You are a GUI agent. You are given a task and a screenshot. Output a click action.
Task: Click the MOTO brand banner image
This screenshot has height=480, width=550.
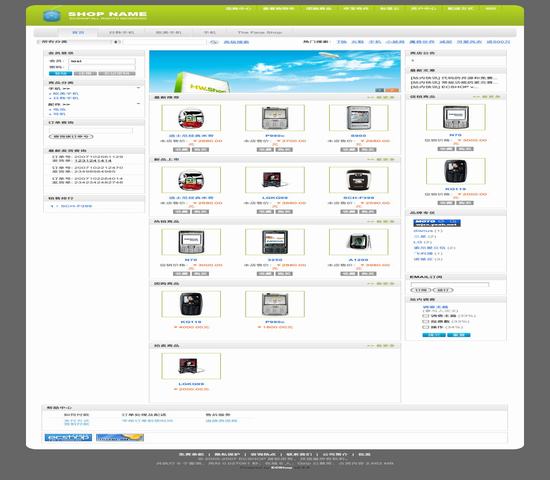[437, 223]
